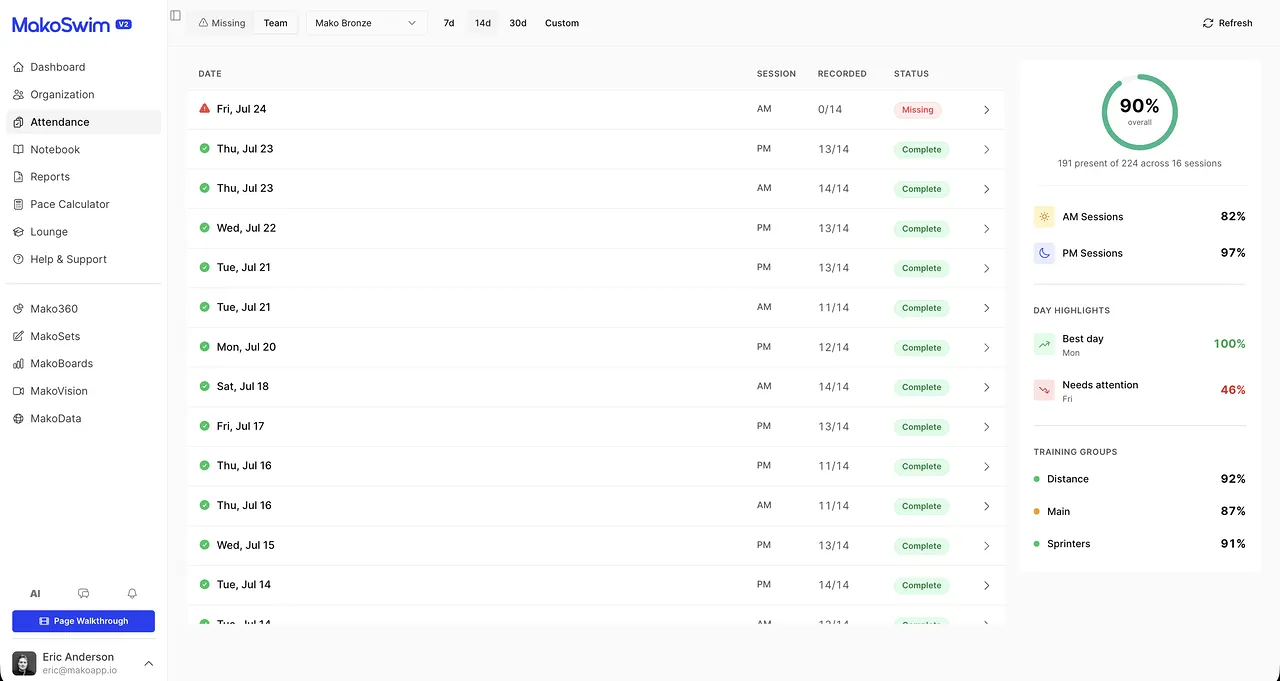Click Tue, Jul 21 PM row date
The height and width of the screenshot is (681, 1280).
click(x=243, y=267)
